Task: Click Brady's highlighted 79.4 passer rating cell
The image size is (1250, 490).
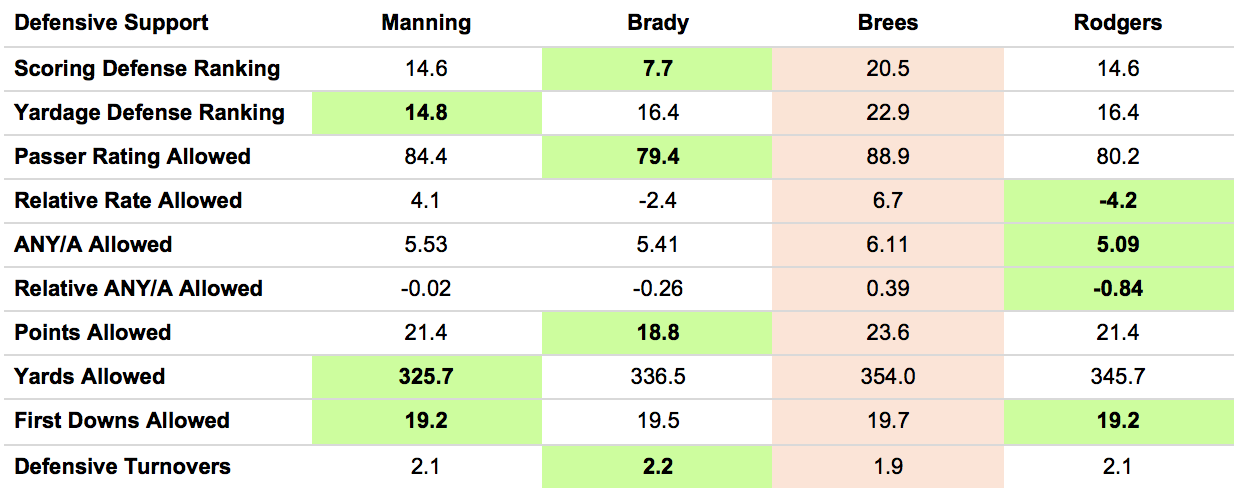Action: (657, 157)
